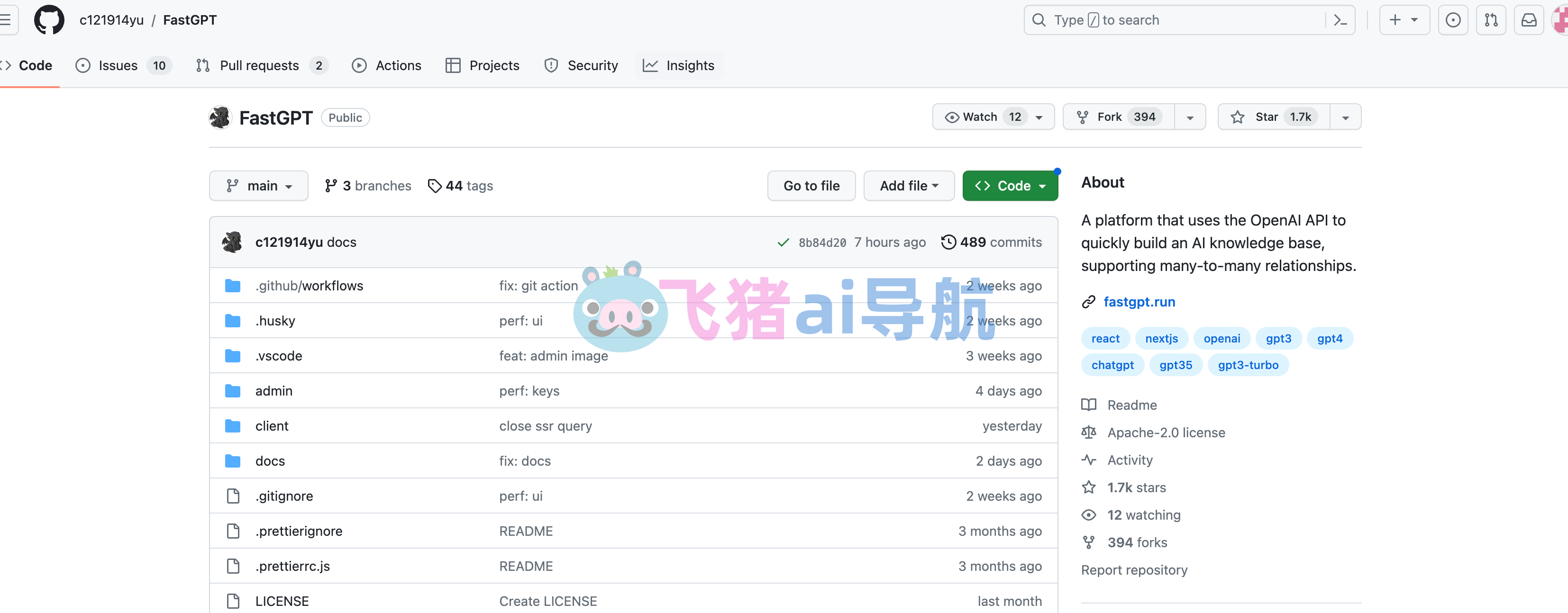Screen dimensions: 1568x613
Task: Open the Pull requests tab
Action: [262, 66]
